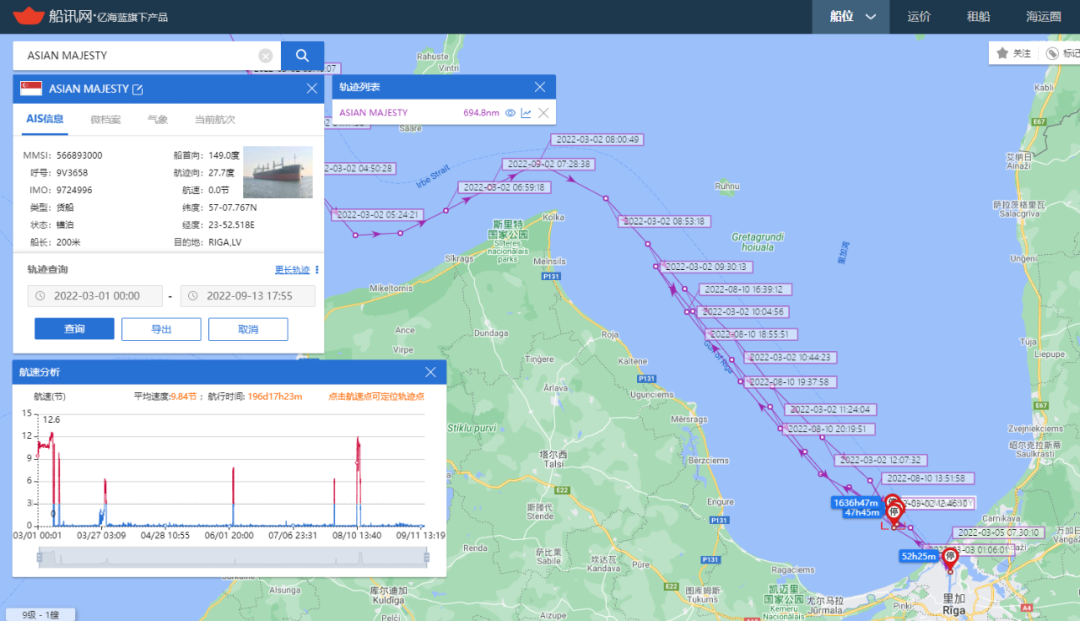Toggle track visibility eye icon
Screen dimensions: 1080x621
[509, 113]
